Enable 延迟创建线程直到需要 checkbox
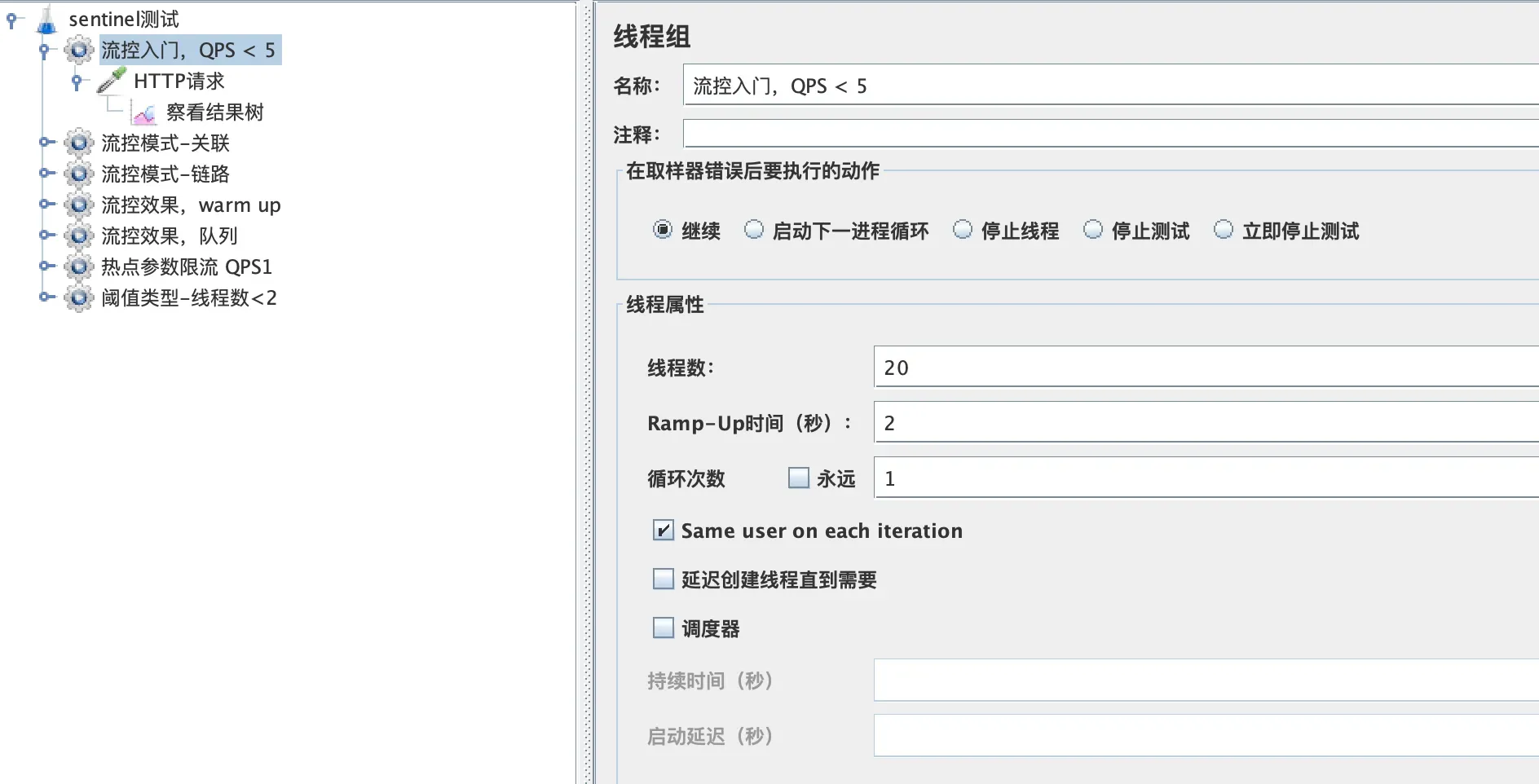 click(x=664, y=579)
